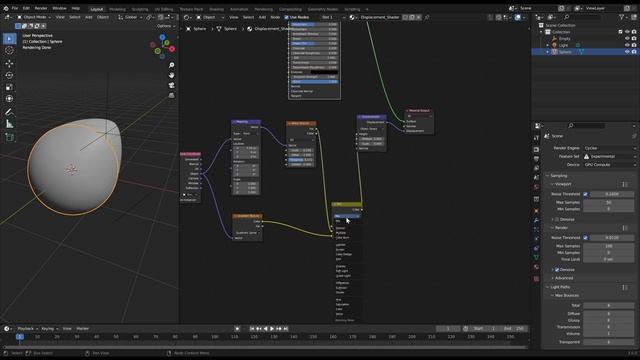
Task: Hide the Empty object via eye icon
Action: tap(627, 39)
